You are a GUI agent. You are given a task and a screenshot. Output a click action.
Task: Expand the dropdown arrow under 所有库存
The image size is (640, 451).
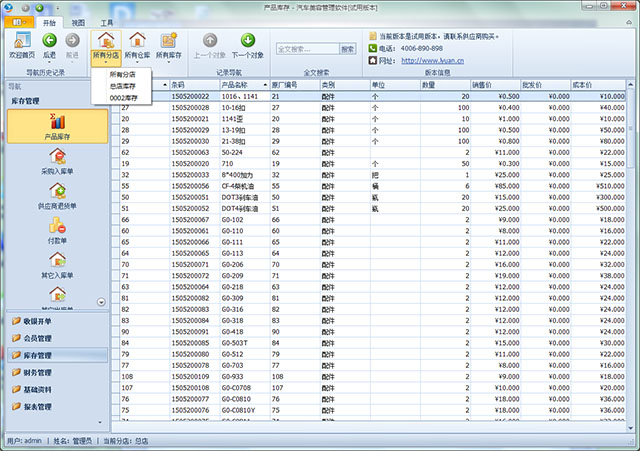point(169,62)
